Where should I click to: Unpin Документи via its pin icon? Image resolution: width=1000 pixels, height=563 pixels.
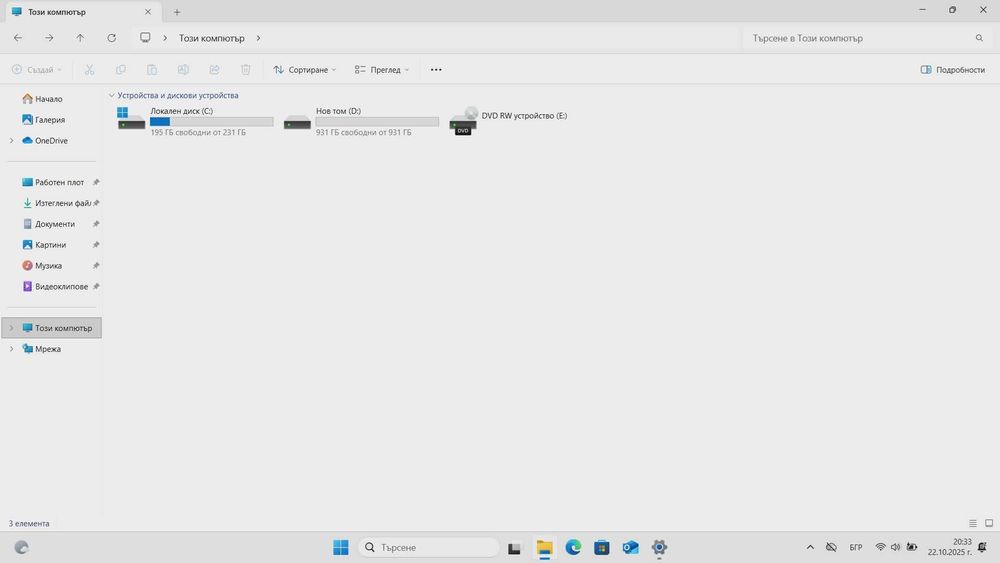click(96, 224)
